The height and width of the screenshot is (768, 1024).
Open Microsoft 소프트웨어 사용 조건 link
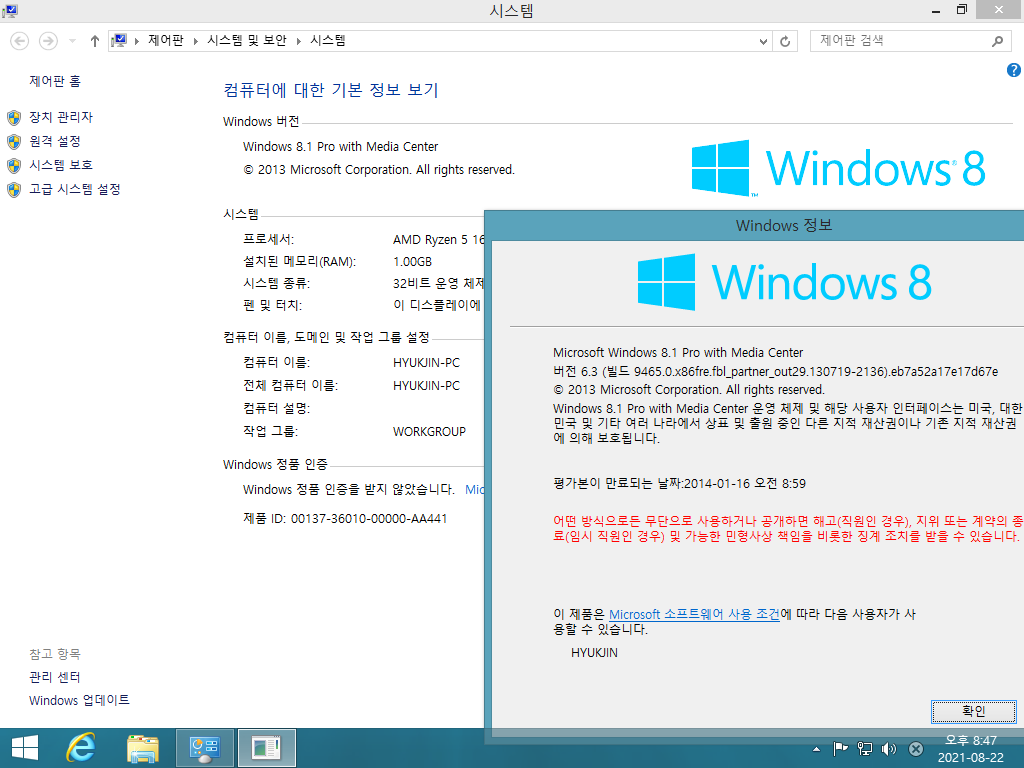pos(694,614)
